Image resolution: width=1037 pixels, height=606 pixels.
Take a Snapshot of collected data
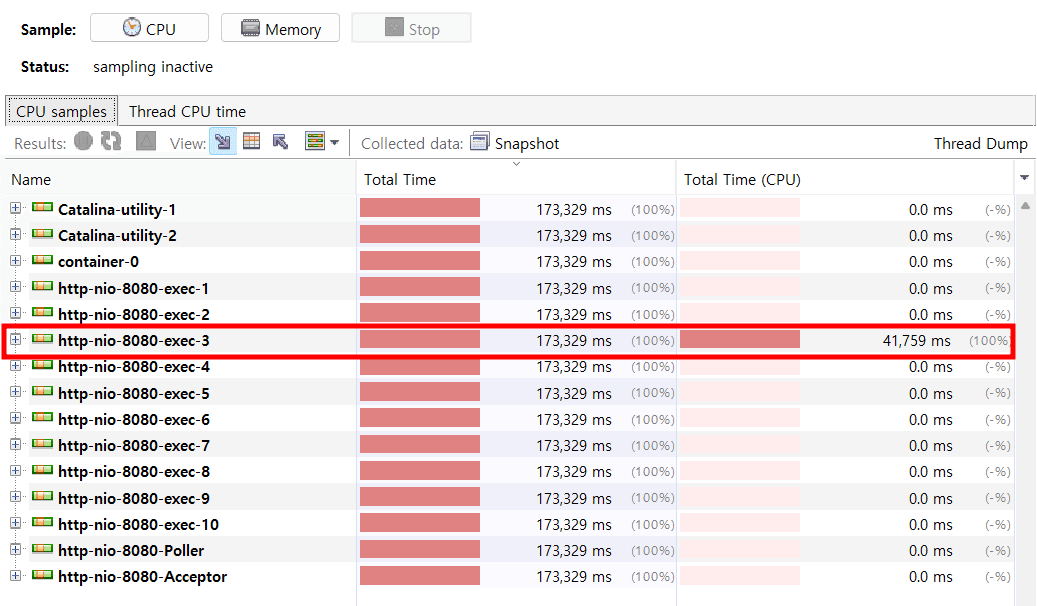(515, 143)
